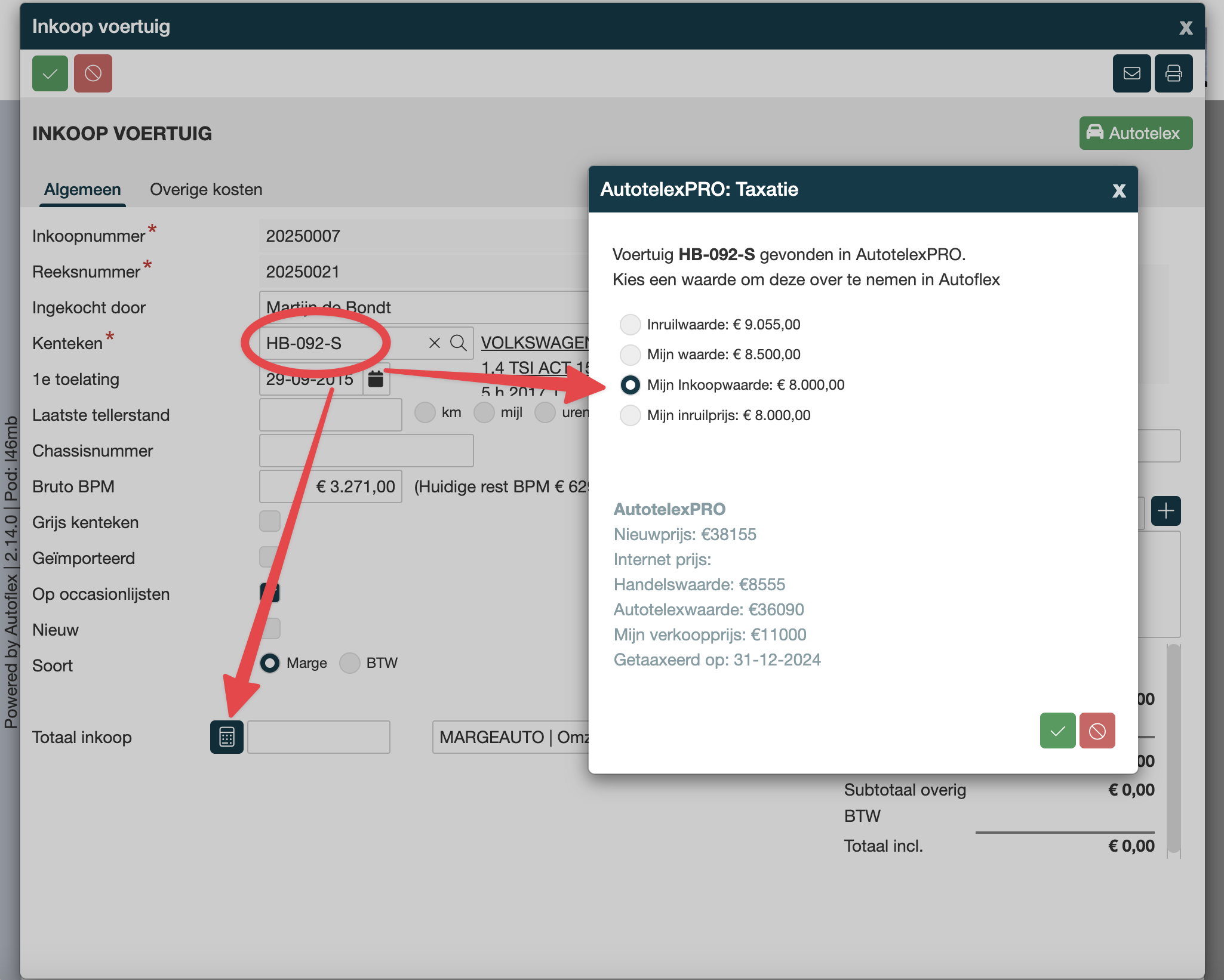Image resolution: width=1224 pixels, height=980 pixels.
Task: Confirm taxatie with green checkmark in dialog
Action: (1057, 731)
